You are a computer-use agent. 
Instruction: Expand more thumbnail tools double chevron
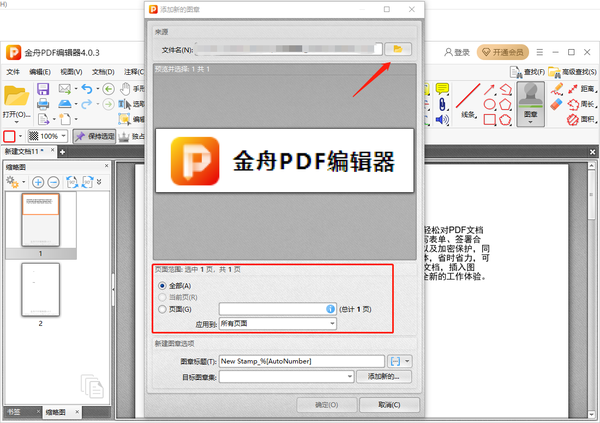(x=99, y=182)
